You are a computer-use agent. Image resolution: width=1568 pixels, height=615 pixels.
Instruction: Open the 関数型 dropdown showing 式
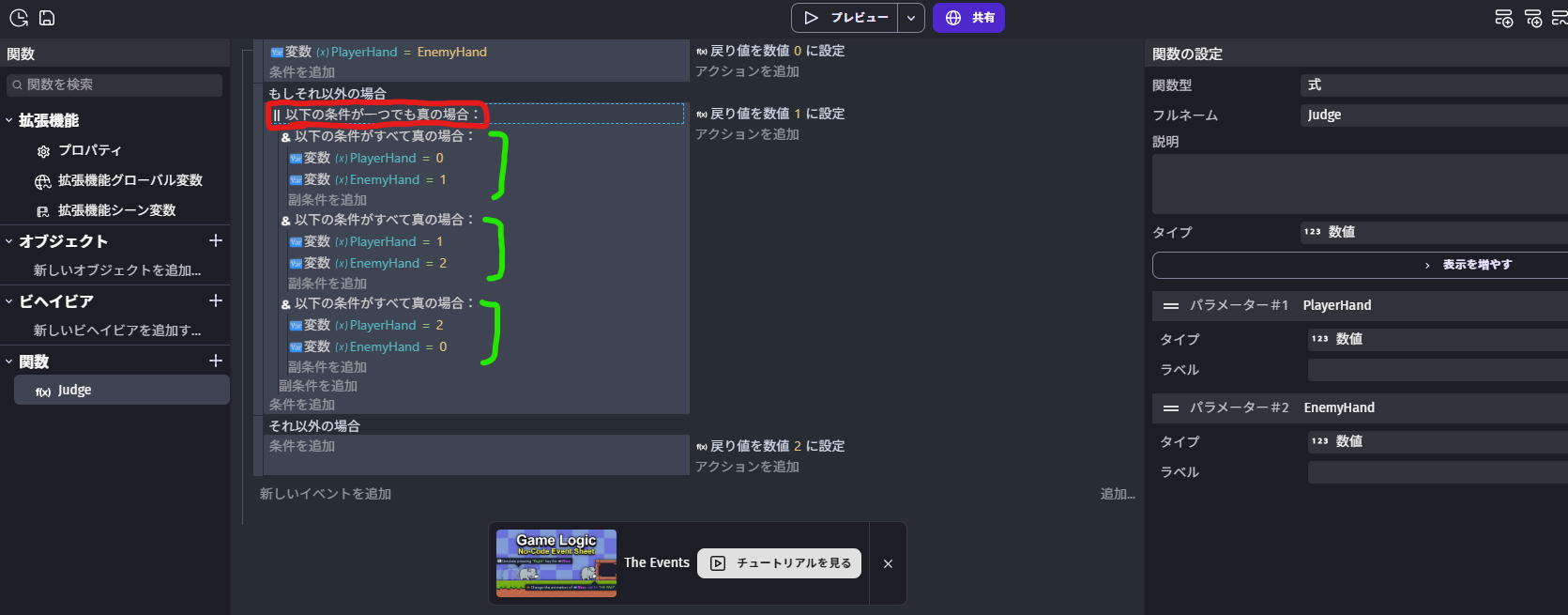coord(1433,85)
